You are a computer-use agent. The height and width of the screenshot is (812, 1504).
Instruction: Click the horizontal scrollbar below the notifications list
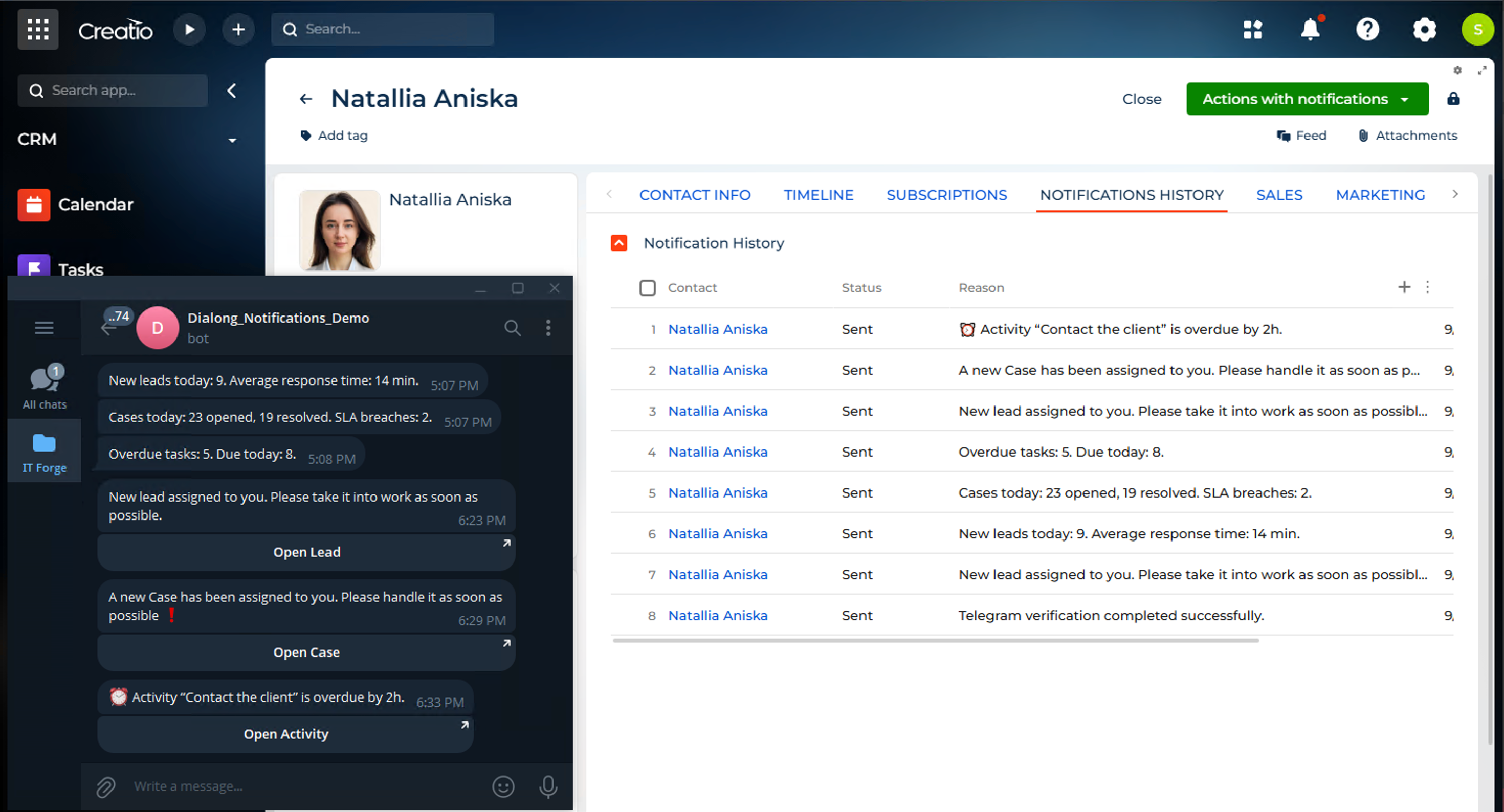935,640
